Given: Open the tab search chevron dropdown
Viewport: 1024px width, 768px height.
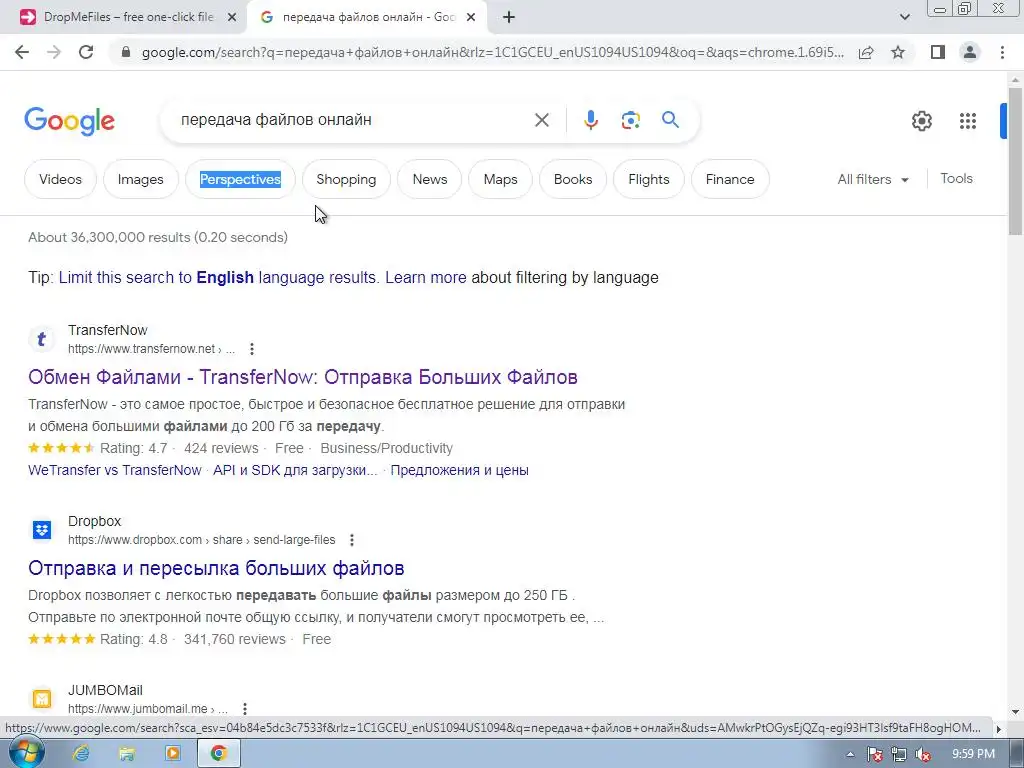Looking at the screenshot, I should click(904, 18).
